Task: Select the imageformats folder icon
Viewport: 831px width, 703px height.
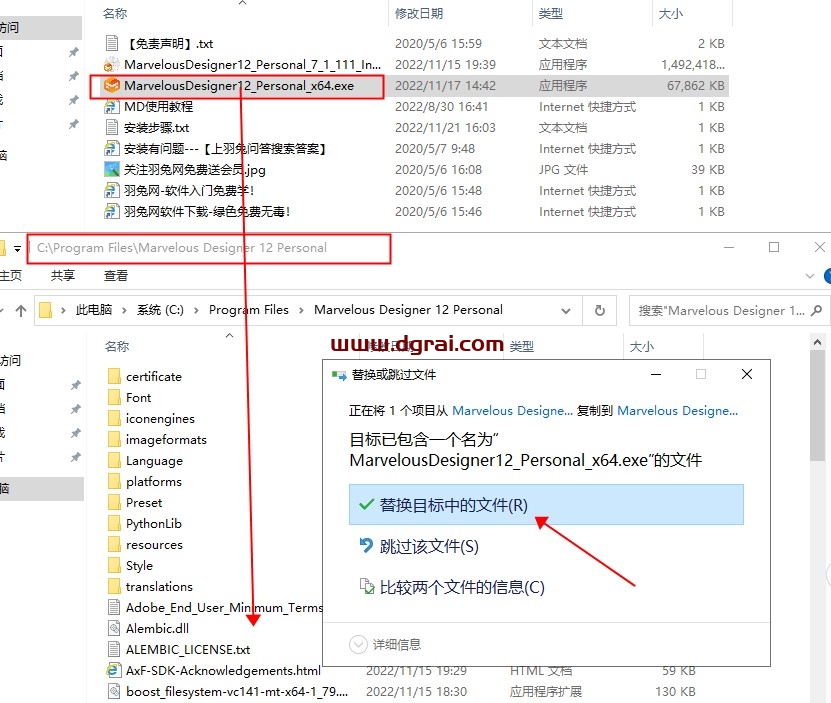Action: click(x=114, y=440)
